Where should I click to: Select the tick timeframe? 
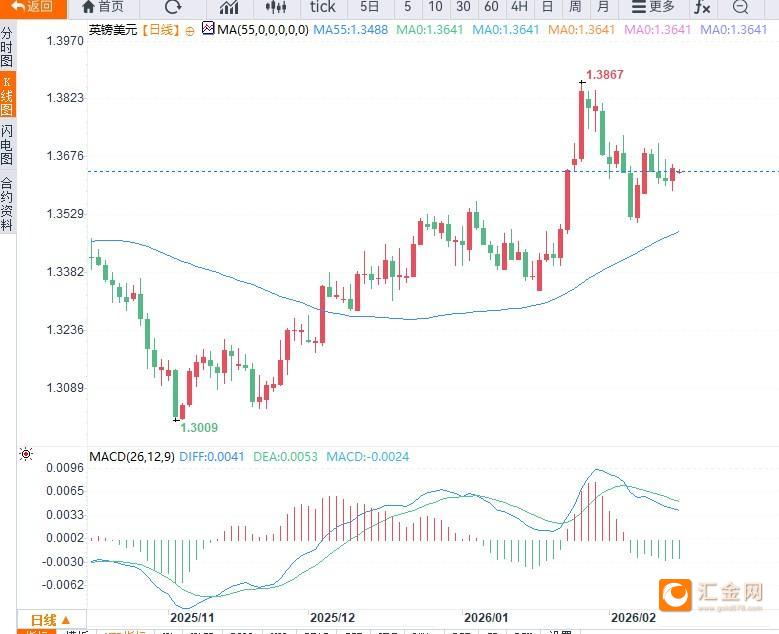322,7
